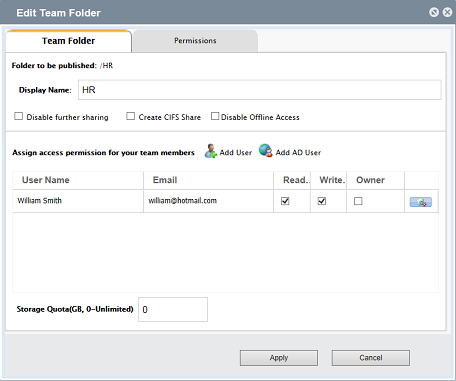Enable Disable further sharing checkbox

pos(19,116)
